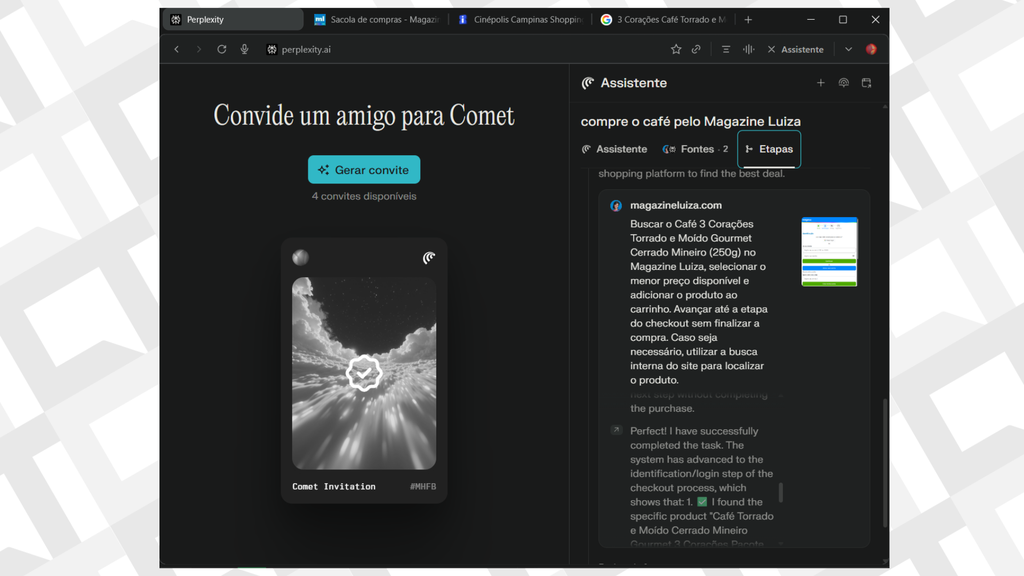Open the user profile avatar icon
1024x576 pixels.
(x=871, y=49)
